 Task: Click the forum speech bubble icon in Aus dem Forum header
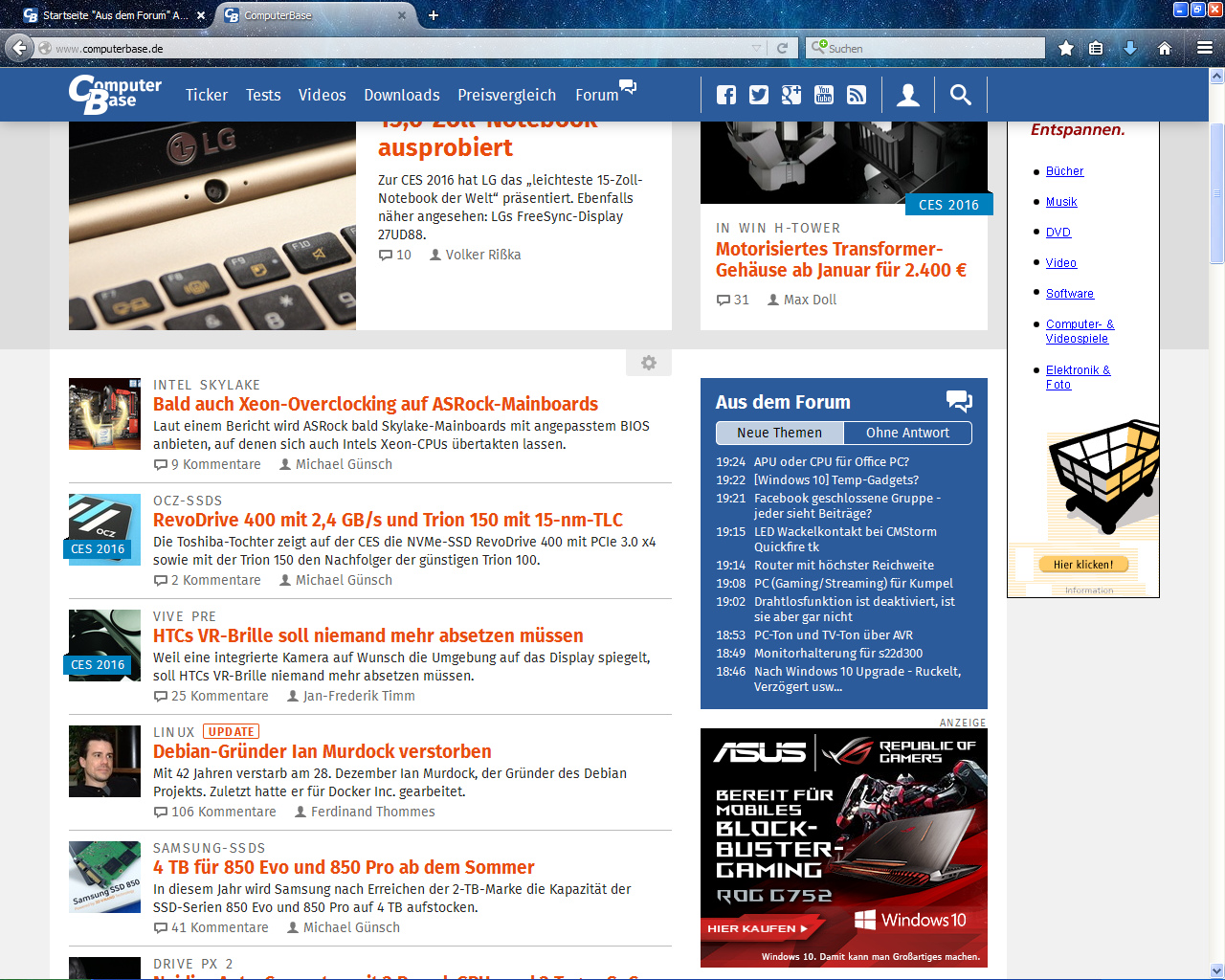click(x=959, y=401)
